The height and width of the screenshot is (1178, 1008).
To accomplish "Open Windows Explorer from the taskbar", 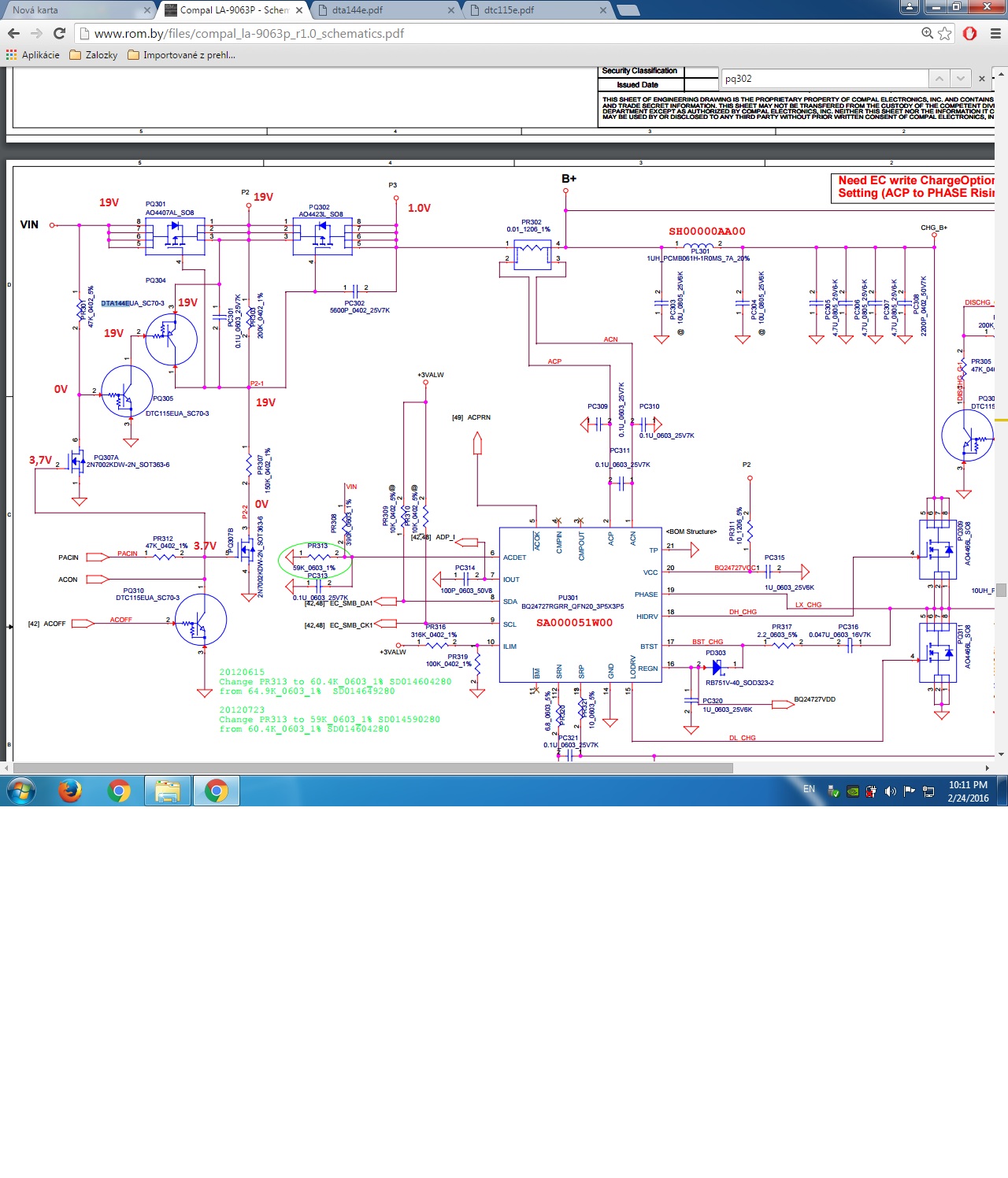I will point(168,791).
